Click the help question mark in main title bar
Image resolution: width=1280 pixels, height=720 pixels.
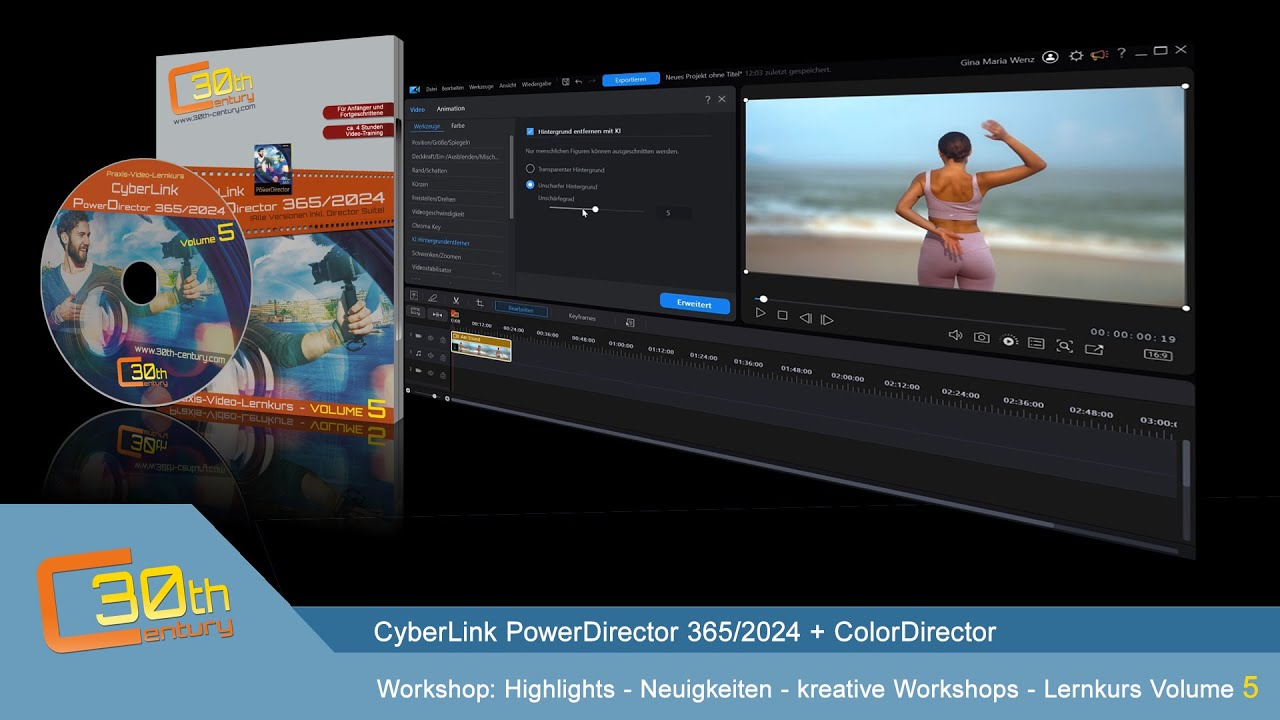click(x=1121, y=53)
